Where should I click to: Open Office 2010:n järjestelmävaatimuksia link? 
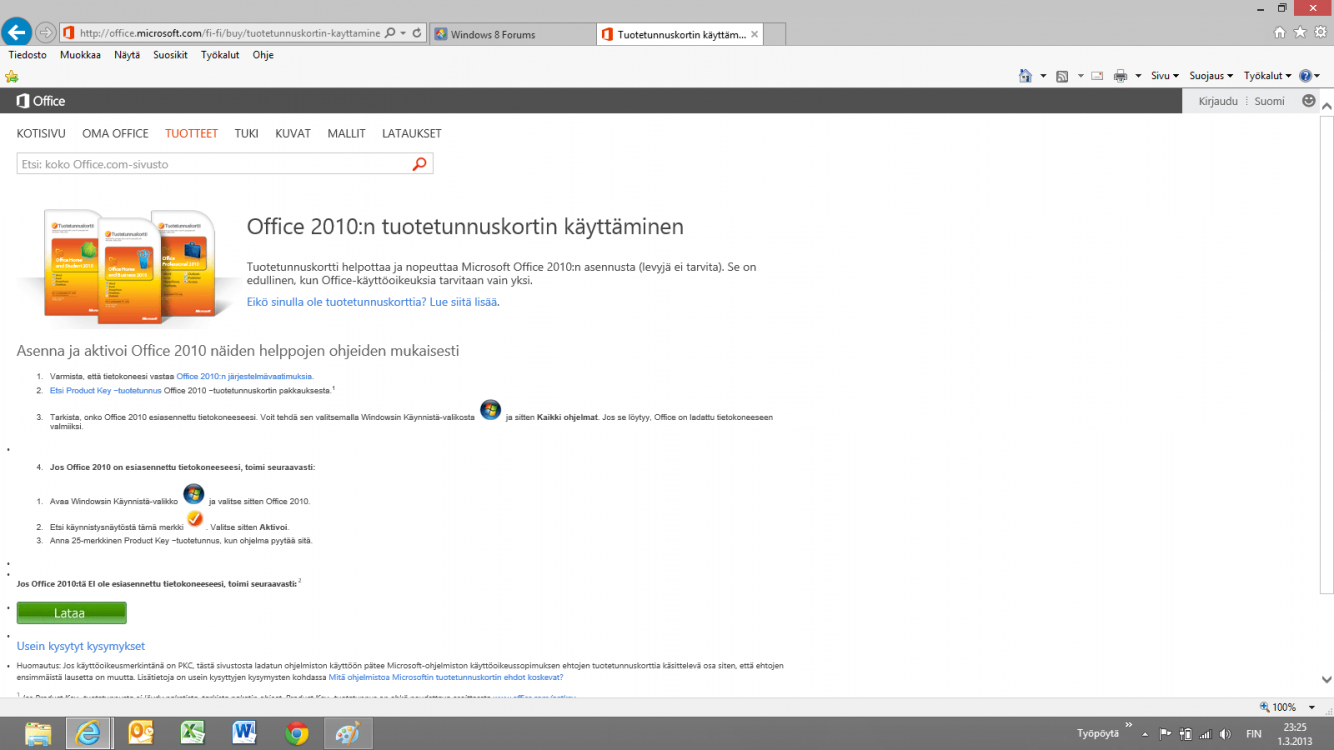(x=245, y=376)
